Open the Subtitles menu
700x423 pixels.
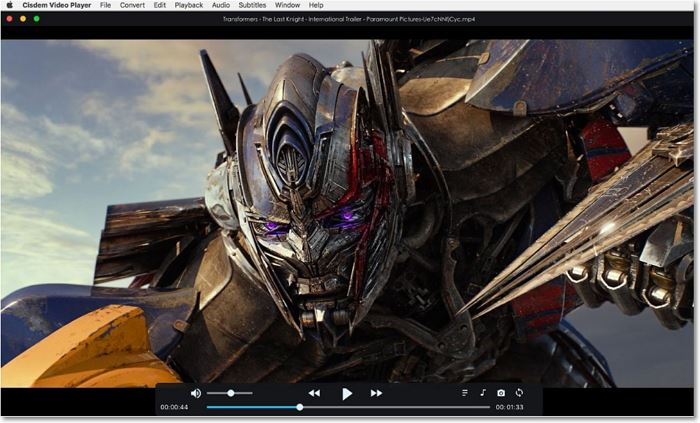tap(252, 5)
